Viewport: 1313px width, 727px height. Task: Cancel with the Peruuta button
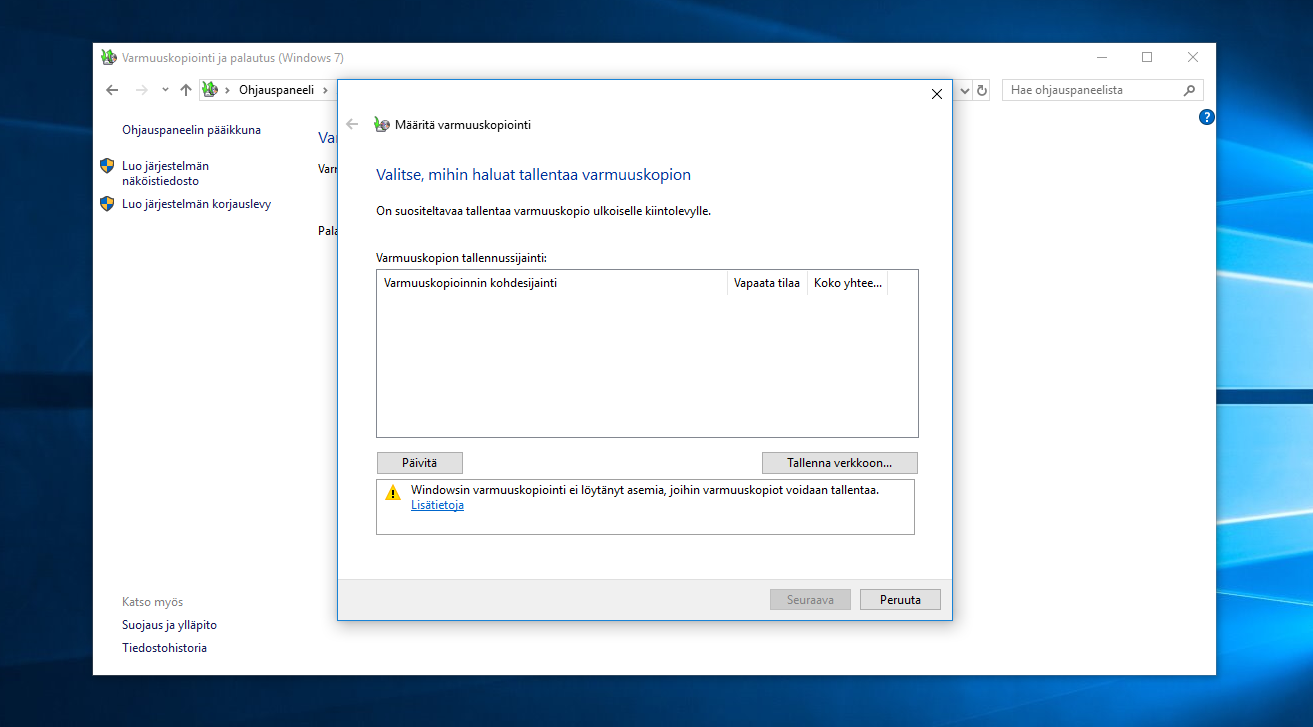tap(900, 600)
